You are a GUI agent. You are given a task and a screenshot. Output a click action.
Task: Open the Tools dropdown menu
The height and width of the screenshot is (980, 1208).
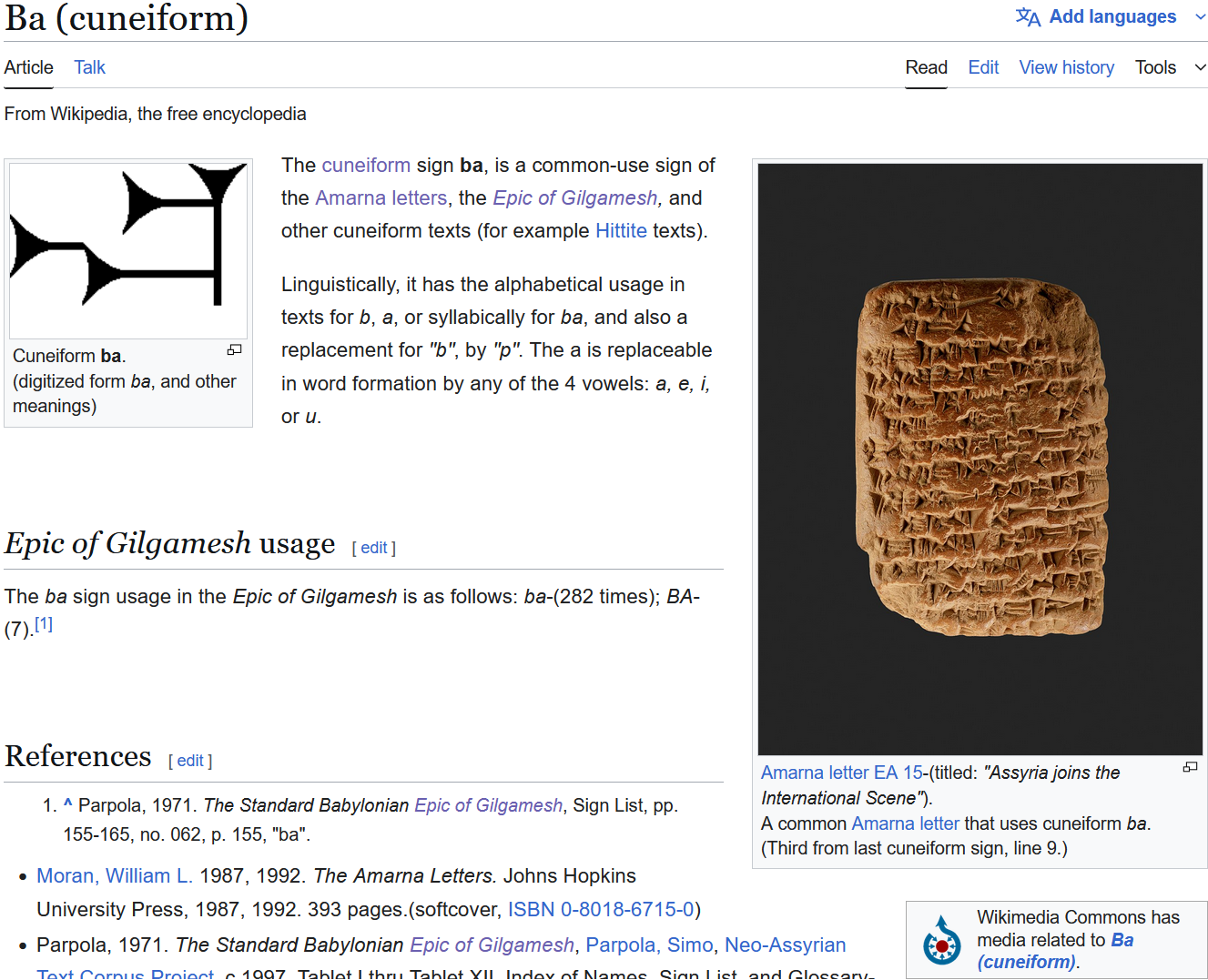(1170, 67)
